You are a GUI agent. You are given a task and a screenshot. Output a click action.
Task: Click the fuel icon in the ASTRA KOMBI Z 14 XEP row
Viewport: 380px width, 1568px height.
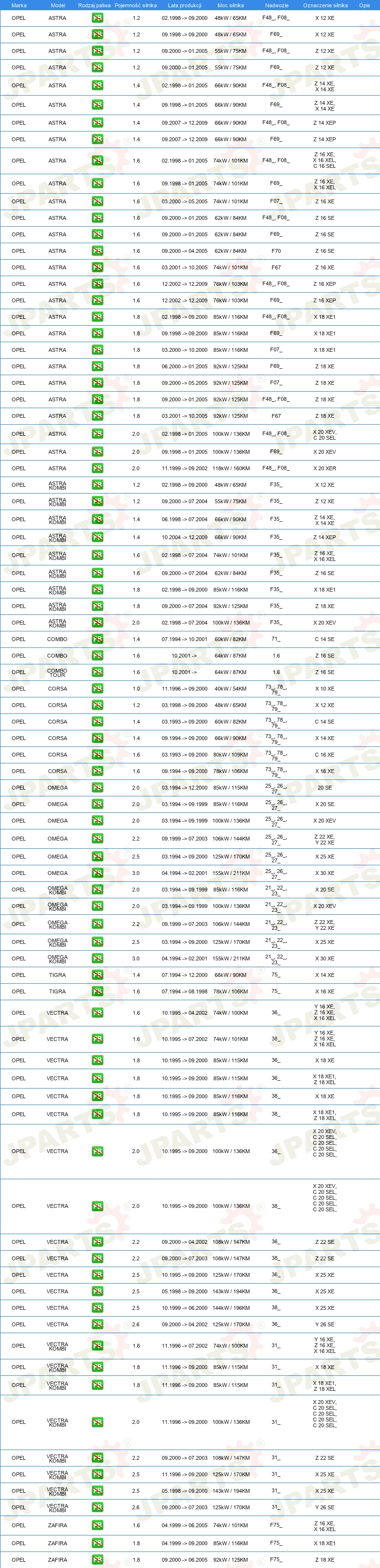tap(98, 537)
